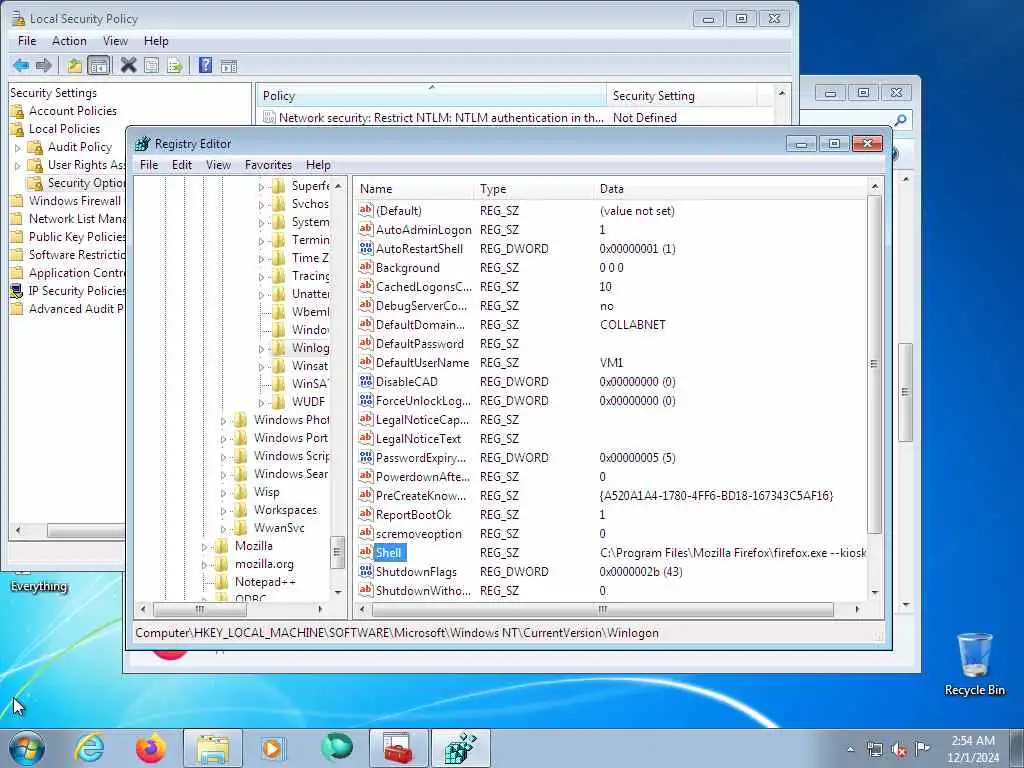The height and width of the screenshot is (768, 1024).
Task: Open the Local Security Policy Action menu
Action: click(x=69, y=41)
